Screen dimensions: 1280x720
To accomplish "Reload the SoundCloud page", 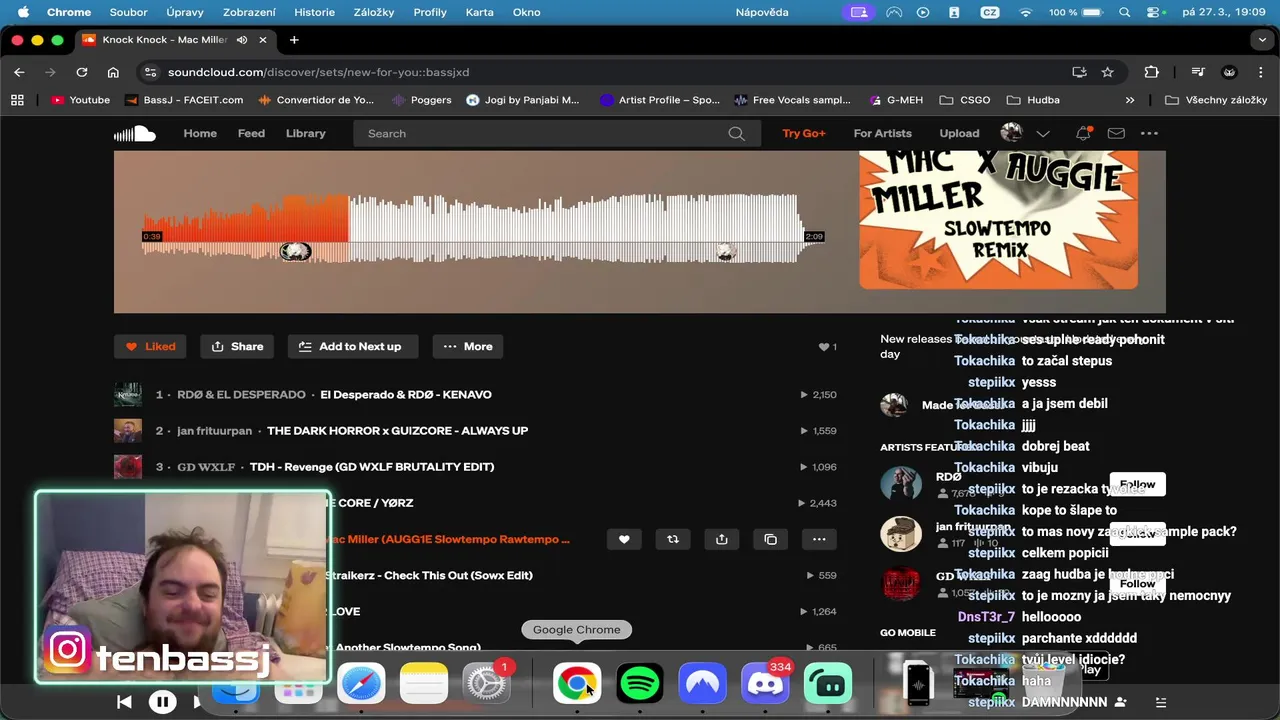I will (82, 72).
